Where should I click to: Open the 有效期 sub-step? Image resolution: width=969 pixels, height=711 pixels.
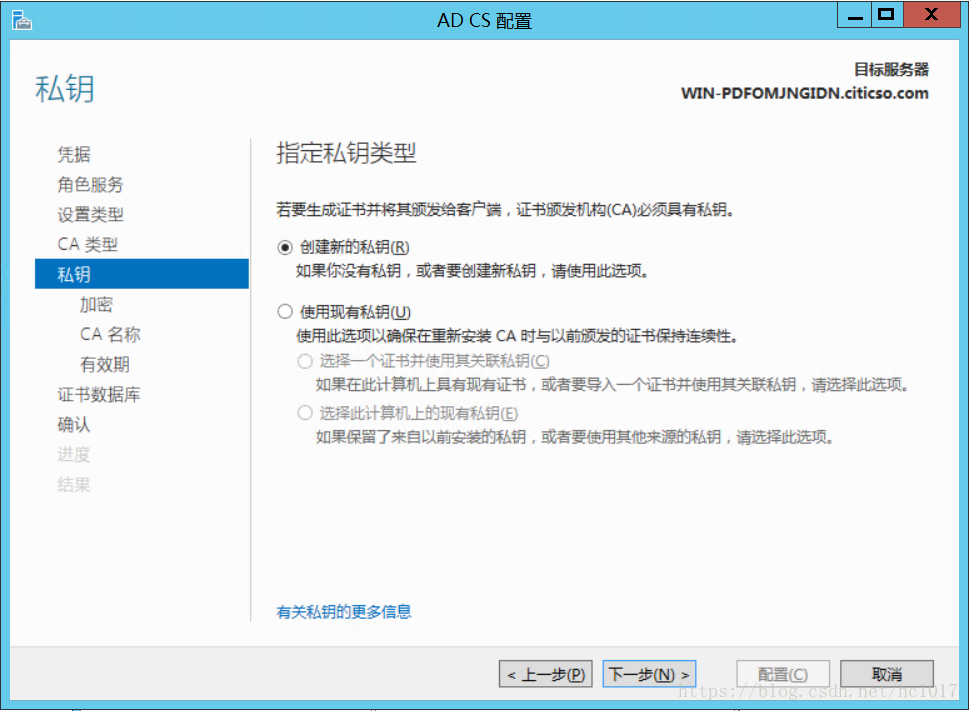pos(104,364)
